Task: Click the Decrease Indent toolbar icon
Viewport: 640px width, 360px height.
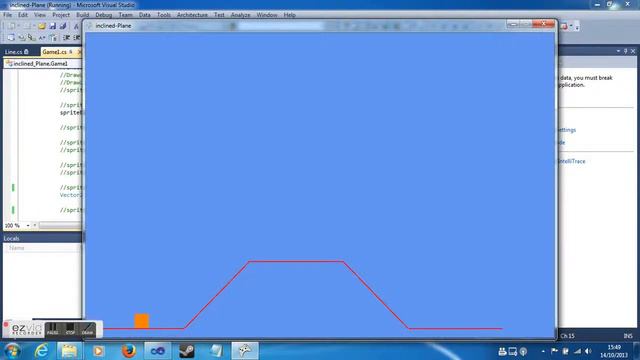Action: coord(67,38)
